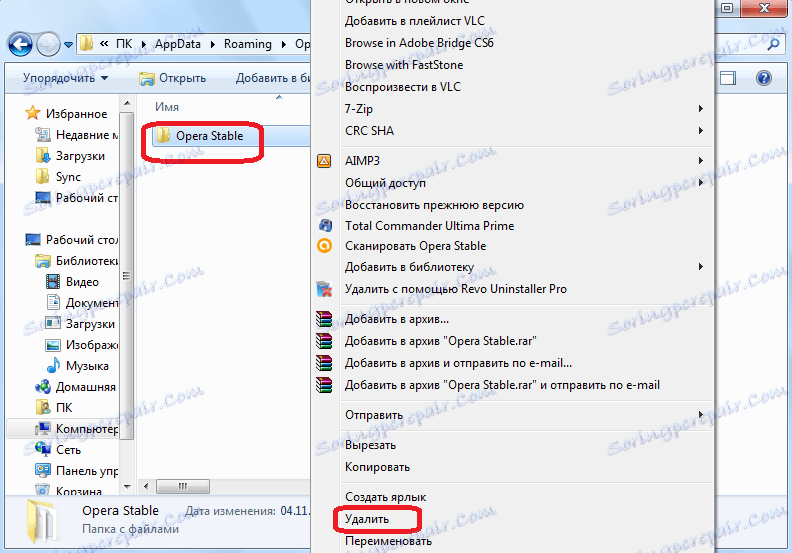Open Панель управления in sidebar
The image size is (792, 553).
pos(77,471)
